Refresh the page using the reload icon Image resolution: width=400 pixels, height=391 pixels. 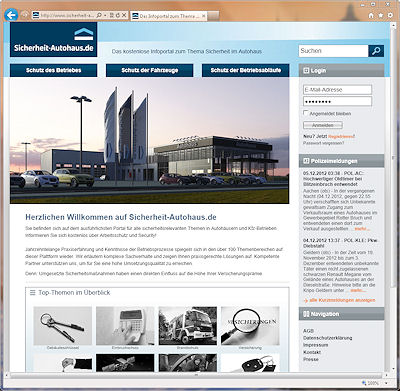[118, 15]
